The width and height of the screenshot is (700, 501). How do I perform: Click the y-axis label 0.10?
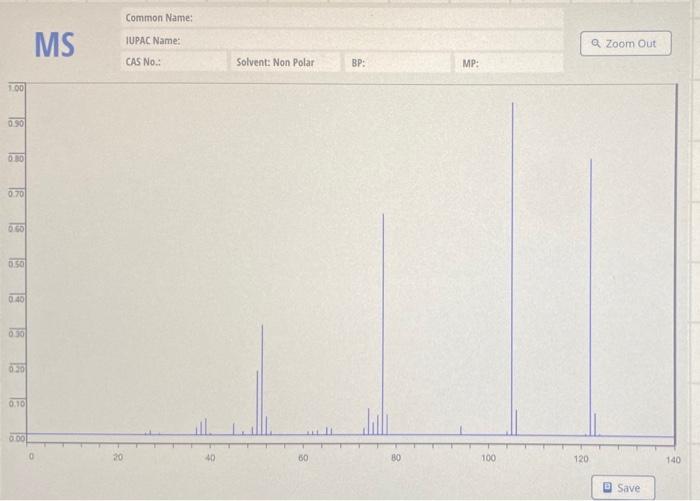17,404
